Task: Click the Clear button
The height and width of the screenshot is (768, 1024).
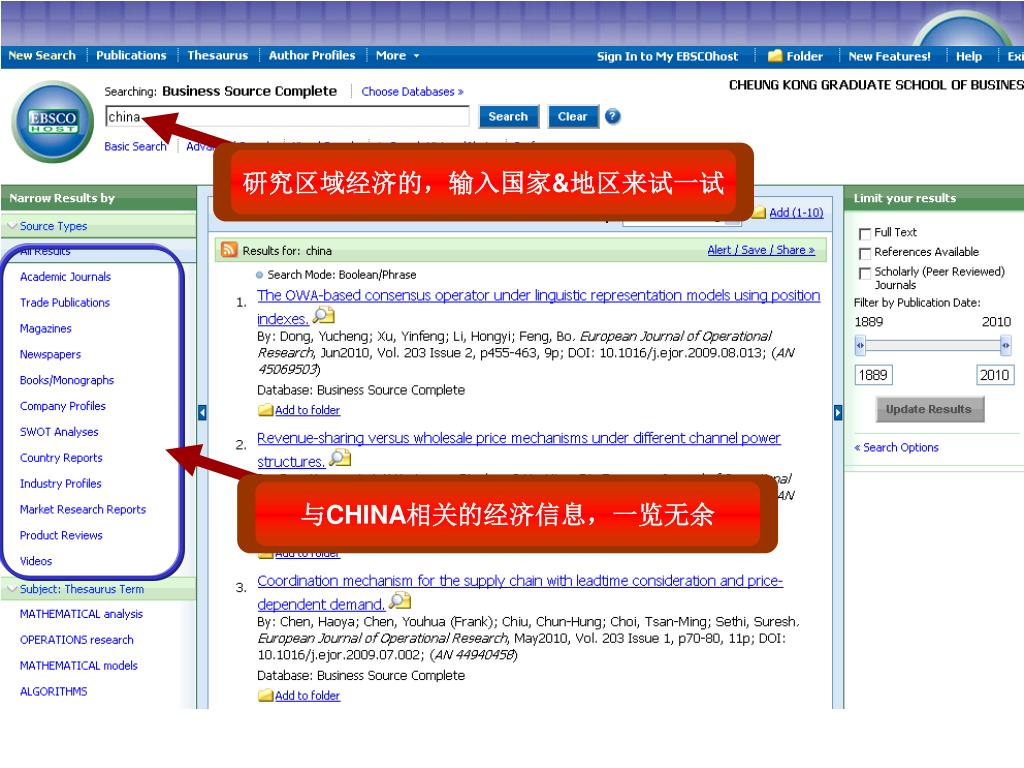Action: pos(573,116)
